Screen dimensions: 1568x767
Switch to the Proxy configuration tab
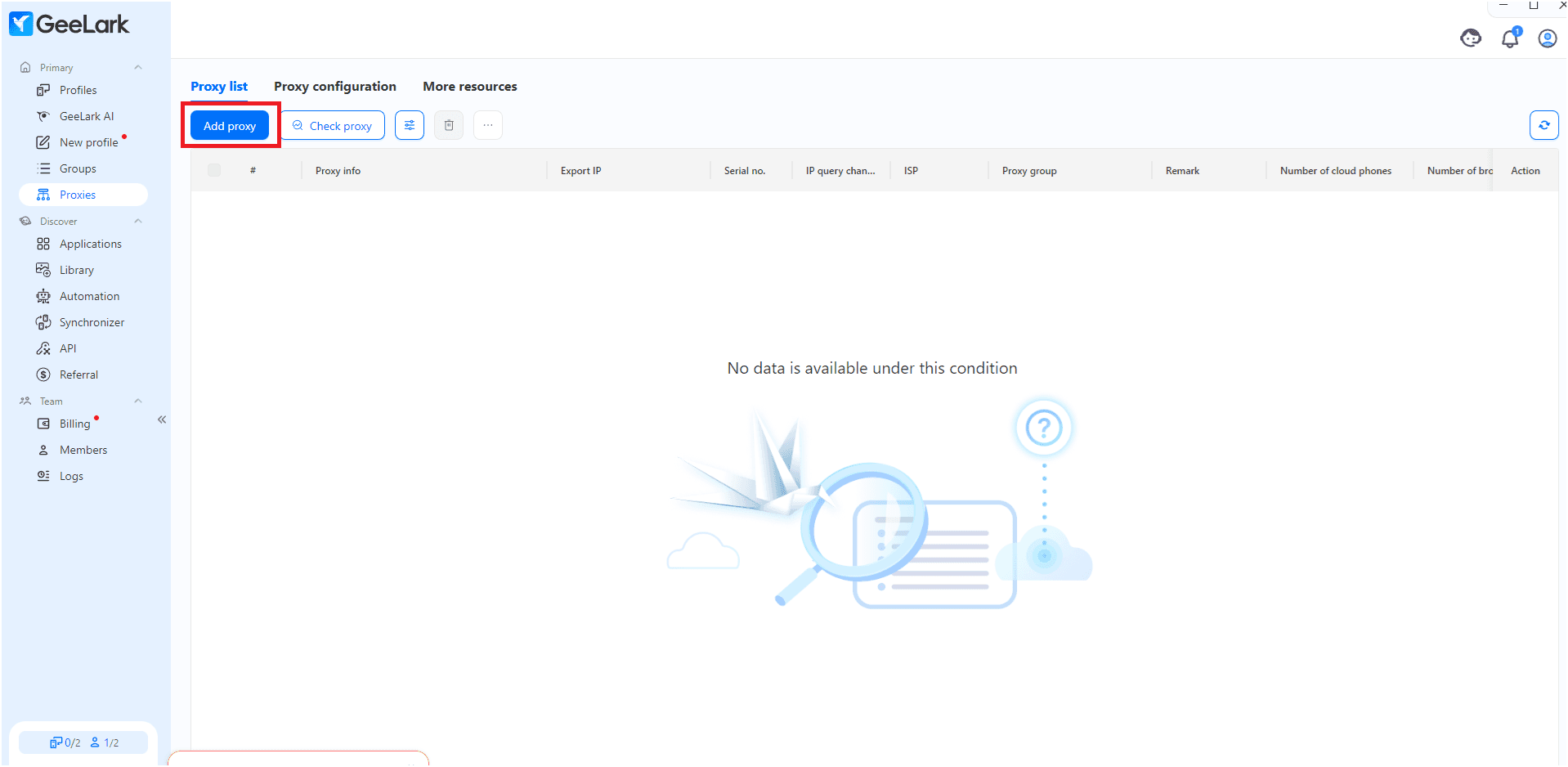coord(334,86)
